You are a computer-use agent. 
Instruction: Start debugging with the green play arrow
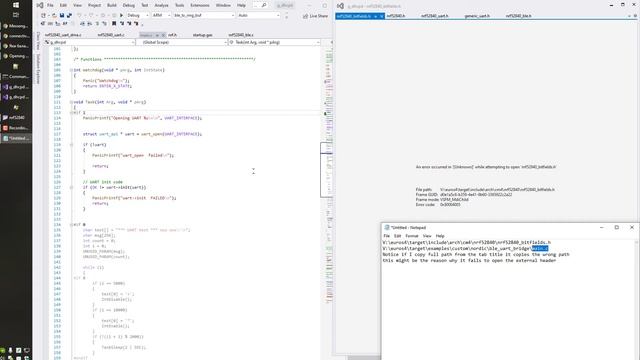[x=121, y=15]
